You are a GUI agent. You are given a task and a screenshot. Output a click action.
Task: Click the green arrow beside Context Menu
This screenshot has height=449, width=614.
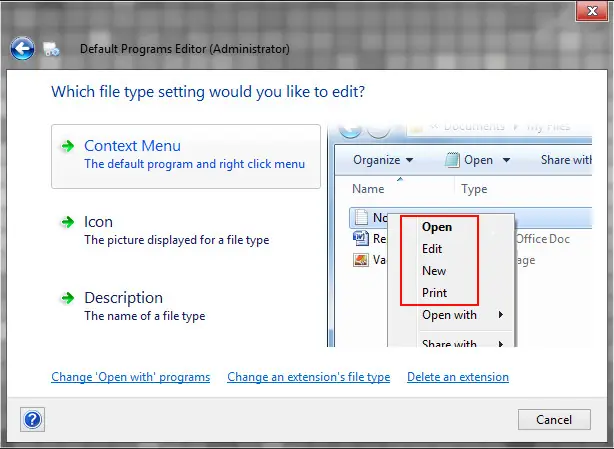(68, 146)
